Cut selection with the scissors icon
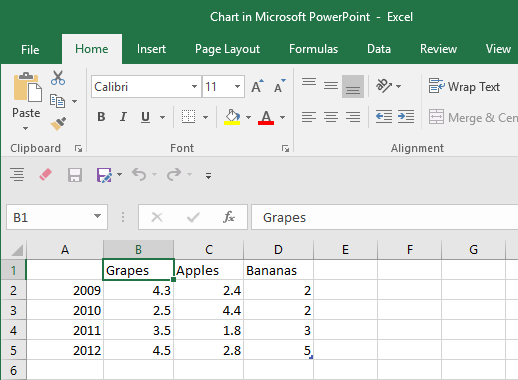Image resolution: width=518 pixels, height=380 pixels. [58, 78]
